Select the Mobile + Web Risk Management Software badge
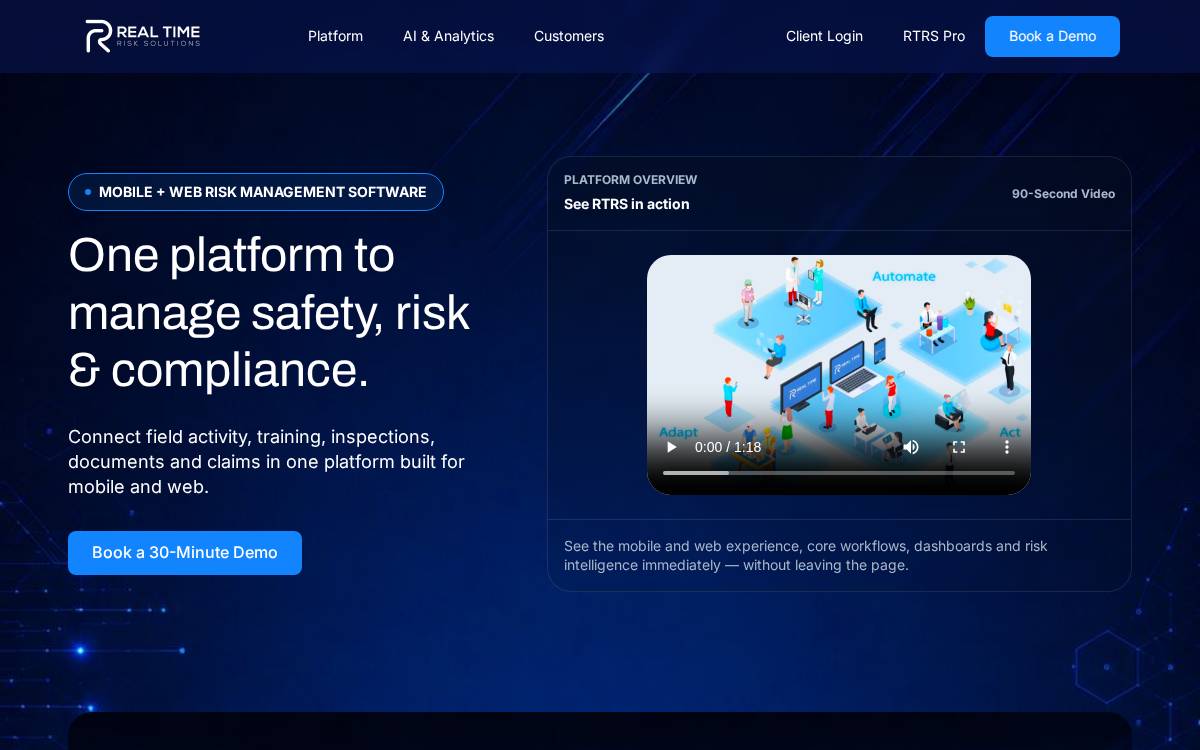Image resolution: width=1200 pixels, height=750 pixels. [x=256, y=192]
